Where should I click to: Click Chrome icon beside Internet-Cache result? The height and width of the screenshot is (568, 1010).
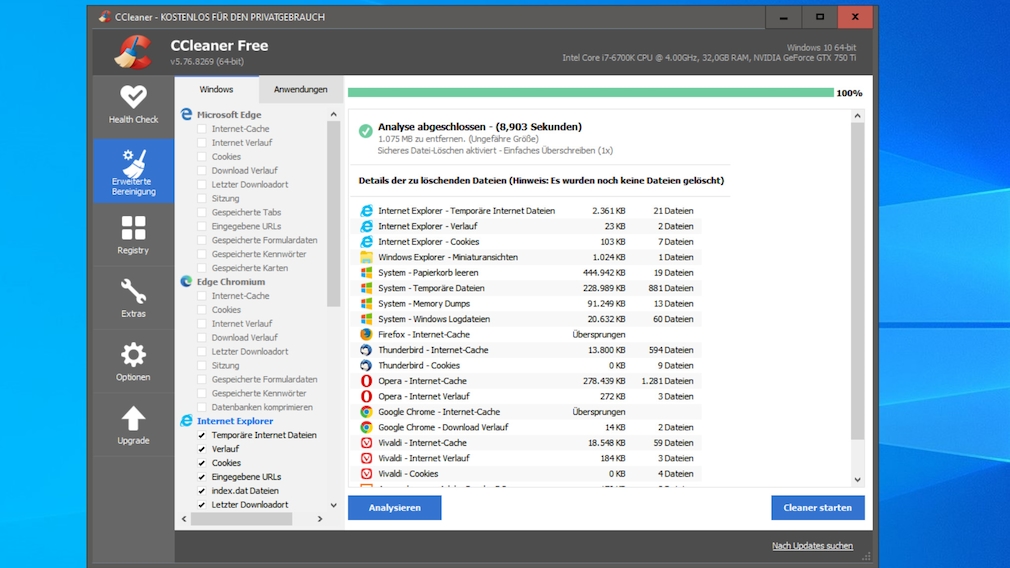point(366,412)
